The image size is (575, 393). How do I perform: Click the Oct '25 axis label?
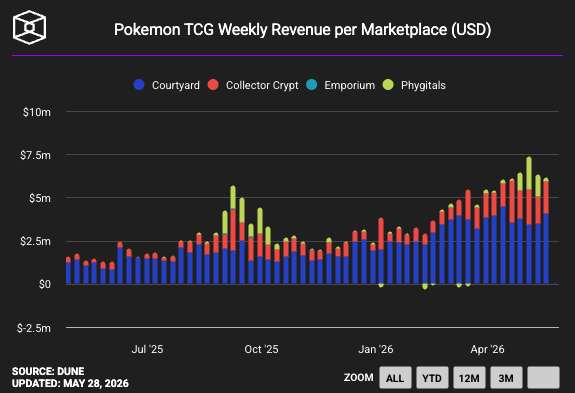pos(261,349)
